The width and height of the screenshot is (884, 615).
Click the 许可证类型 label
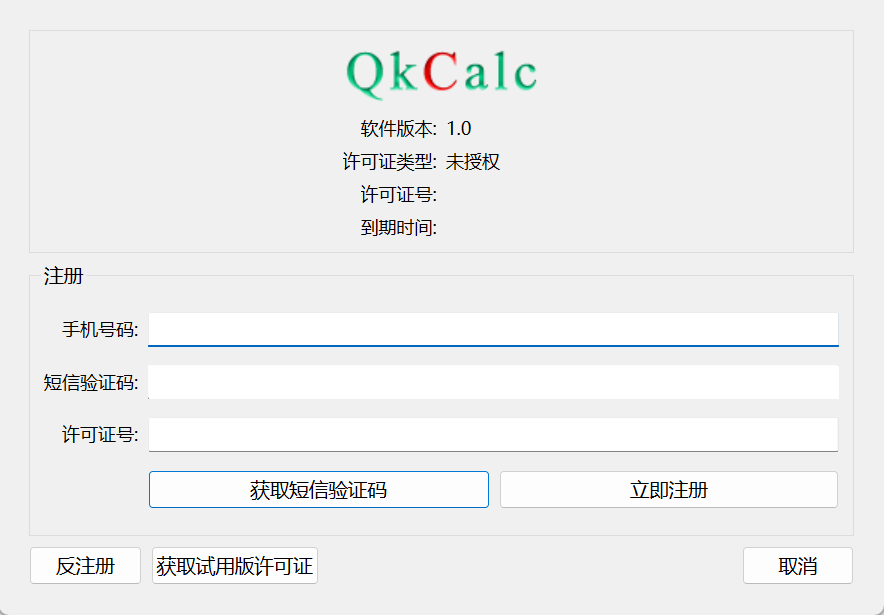point(389,162)
